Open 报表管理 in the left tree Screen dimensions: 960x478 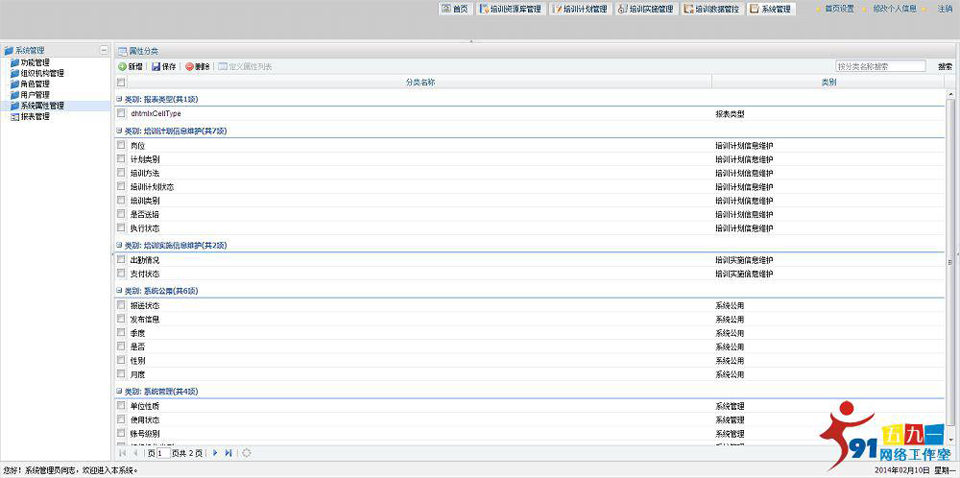(x=34, y=117)
